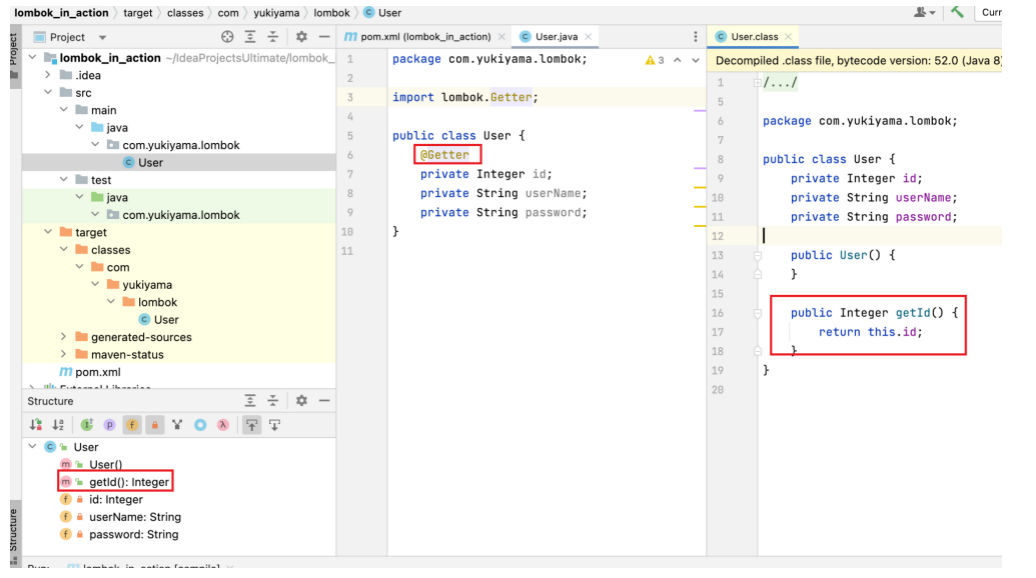Go to previous highlighted error arrow
1036x578 pixels.
677,60
